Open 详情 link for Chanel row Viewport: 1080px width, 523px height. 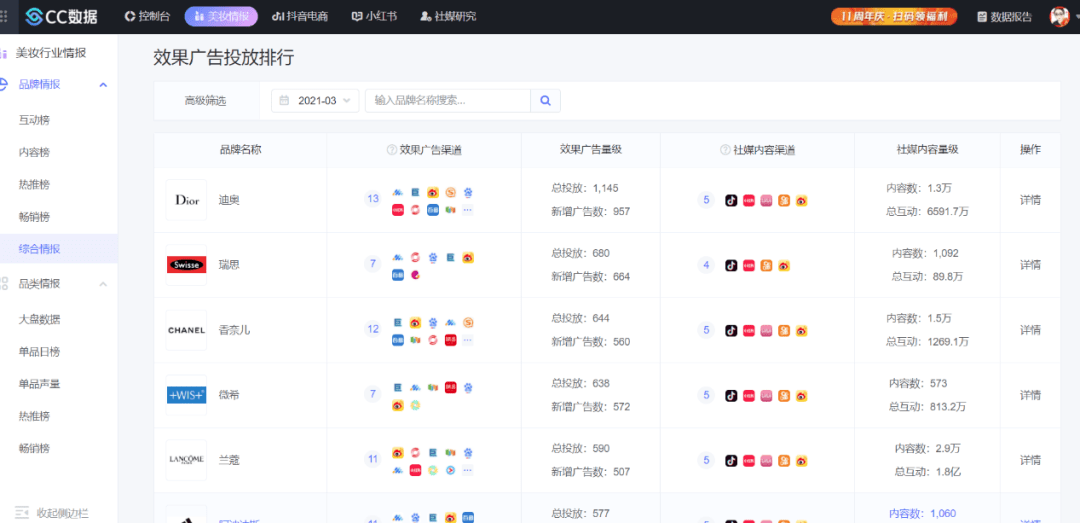point(1030,330)
